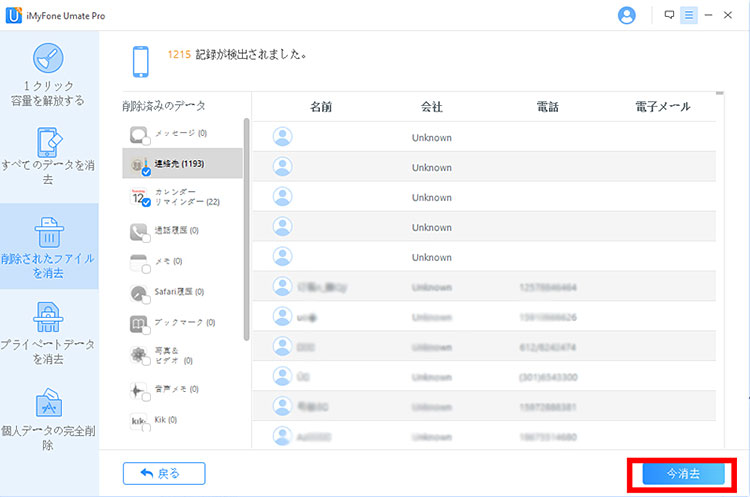Toggle the 連絡先 (1193) checkbox
750x497 pixels.
click(x=146, y=172)
